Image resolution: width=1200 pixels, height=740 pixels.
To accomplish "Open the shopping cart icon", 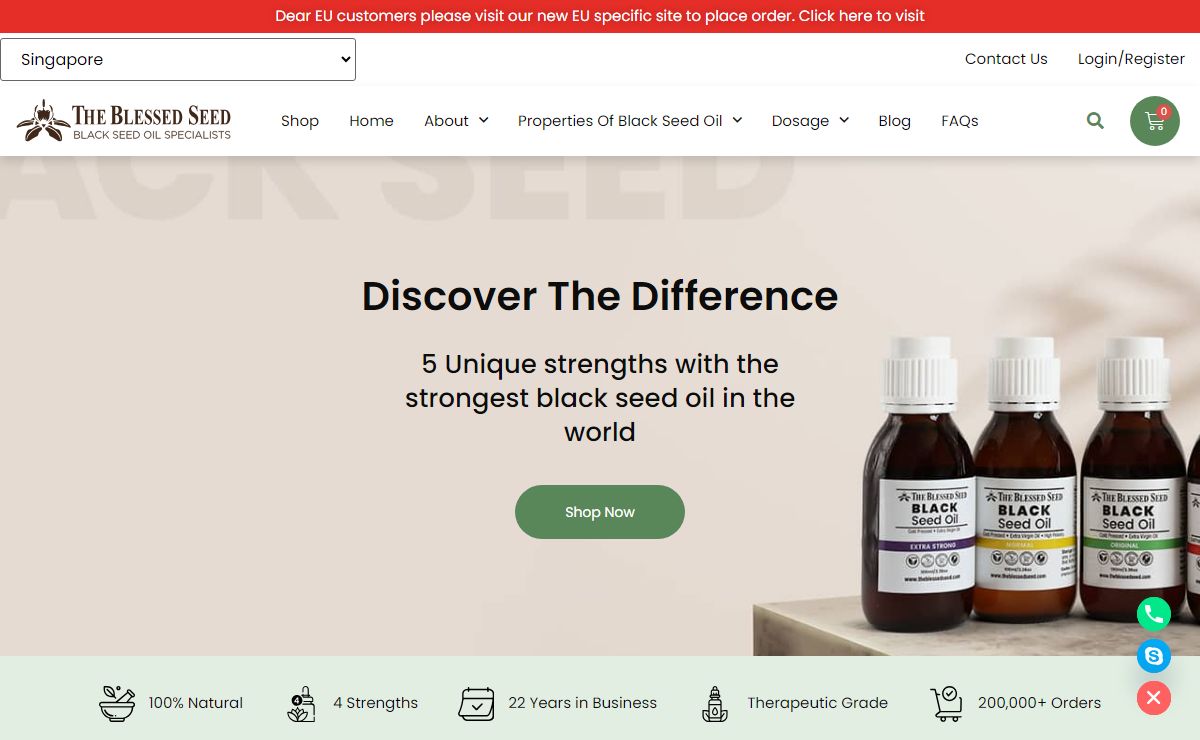I will click(1155, 121).
